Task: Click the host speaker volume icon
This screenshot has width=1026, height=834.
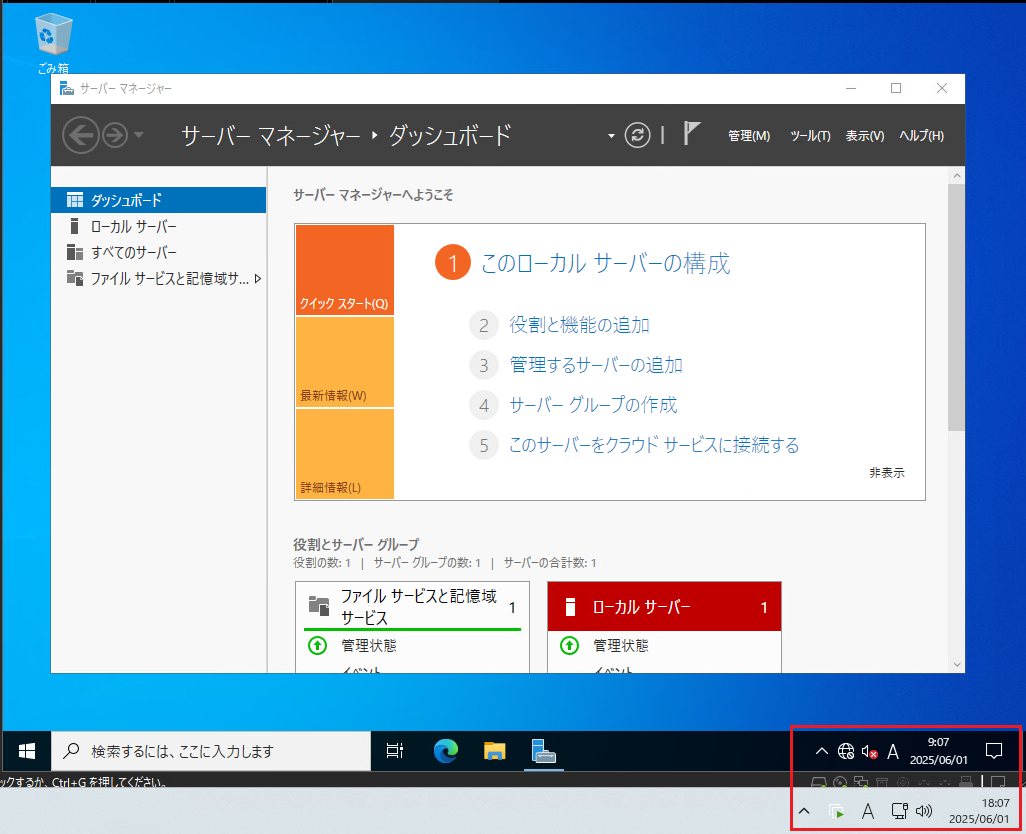Action: pyautogui.click(x=924, y=811)
